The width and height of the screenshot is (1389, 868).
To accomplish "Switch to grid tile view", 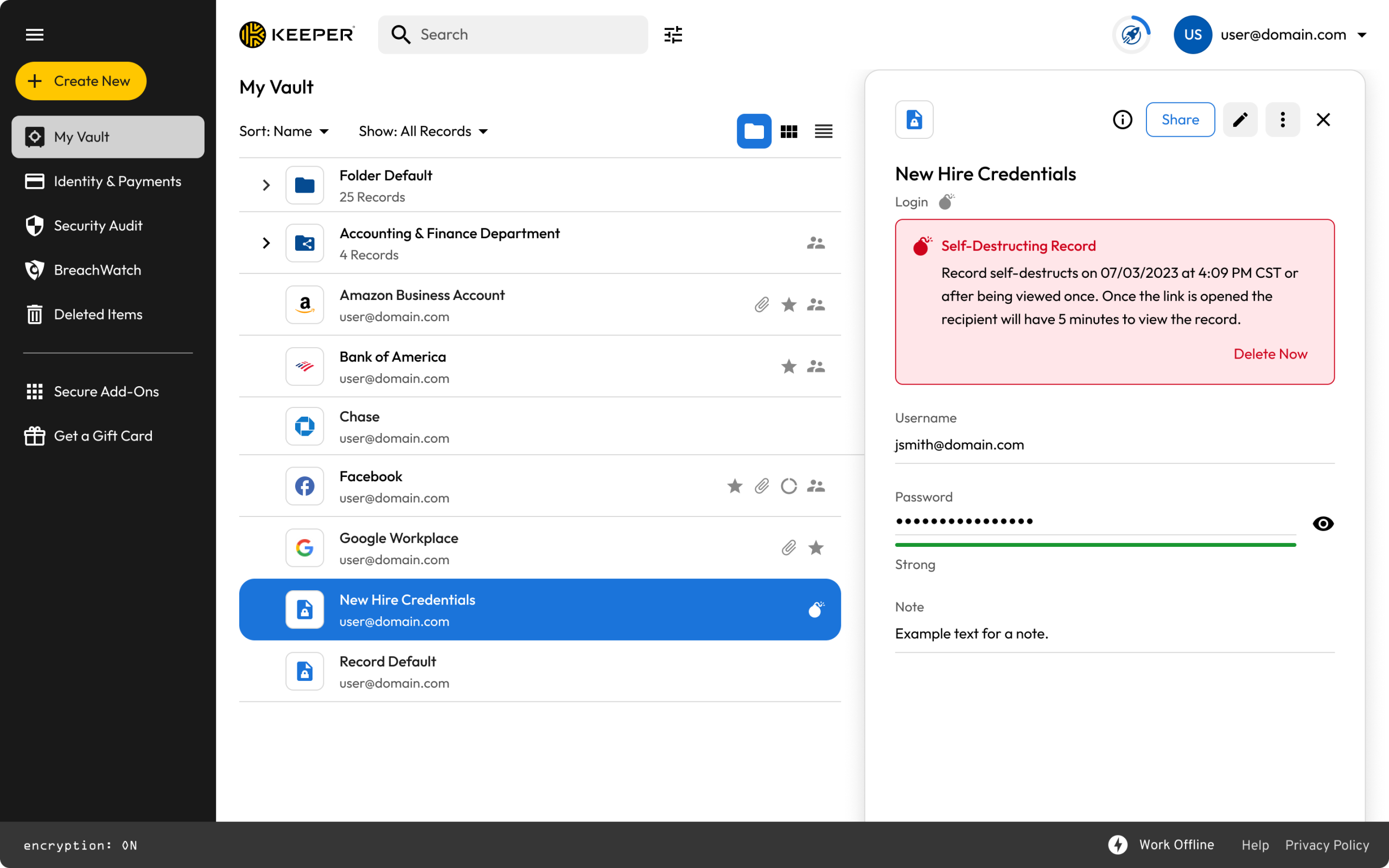I will click(x=788, y=131).
